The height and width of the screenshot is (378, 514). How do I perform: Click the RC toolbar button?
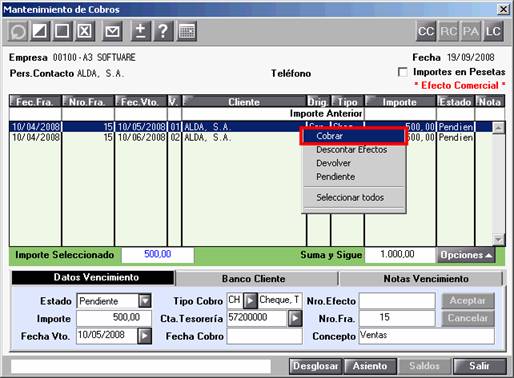448,31
